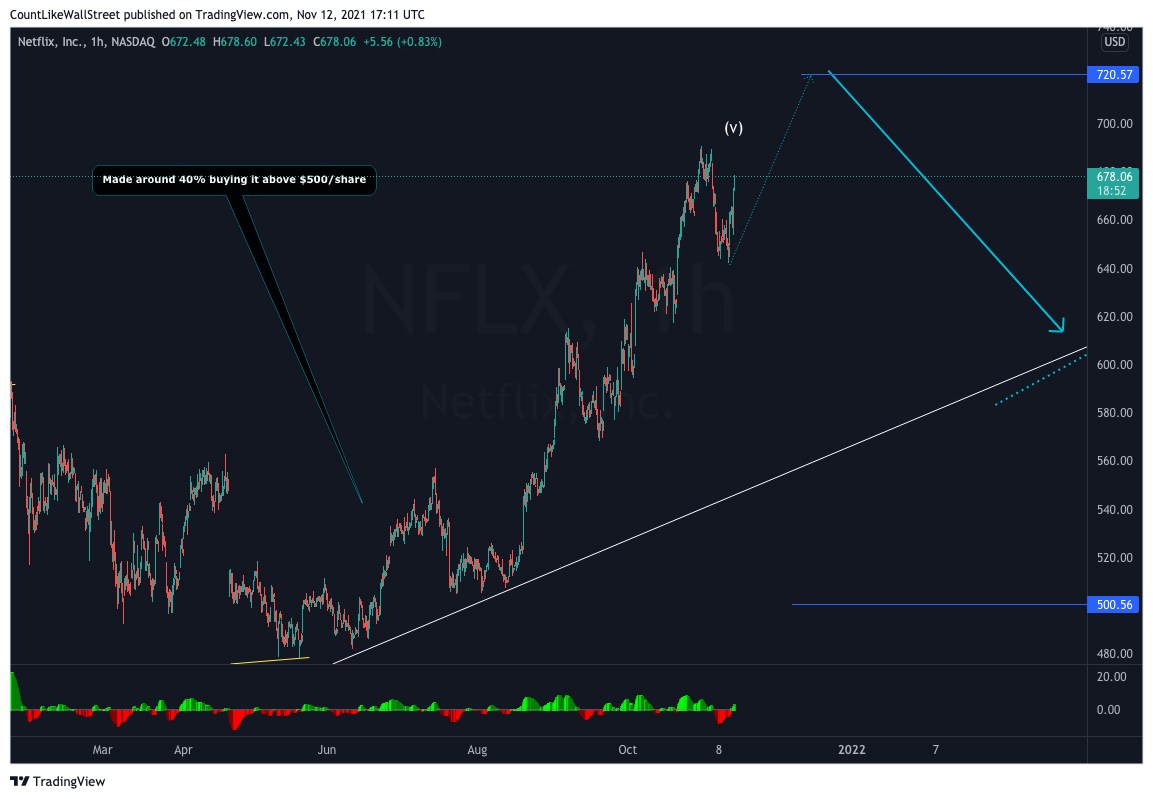Click the change value +5.56 (+0.83%)
The height and width of the screenshot is (799, 1153).
click(x=402, y=42)
